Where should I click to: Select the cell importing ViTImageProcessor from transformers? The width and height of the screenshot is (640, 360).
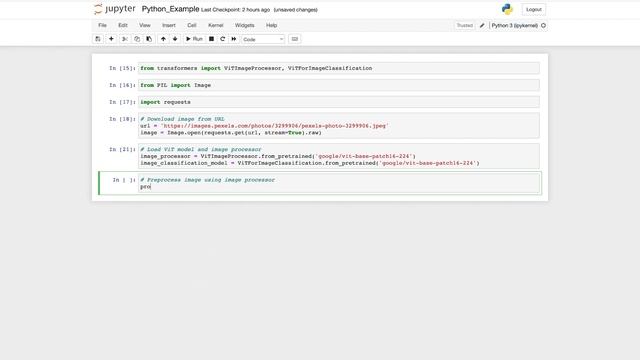pos(339,68)
